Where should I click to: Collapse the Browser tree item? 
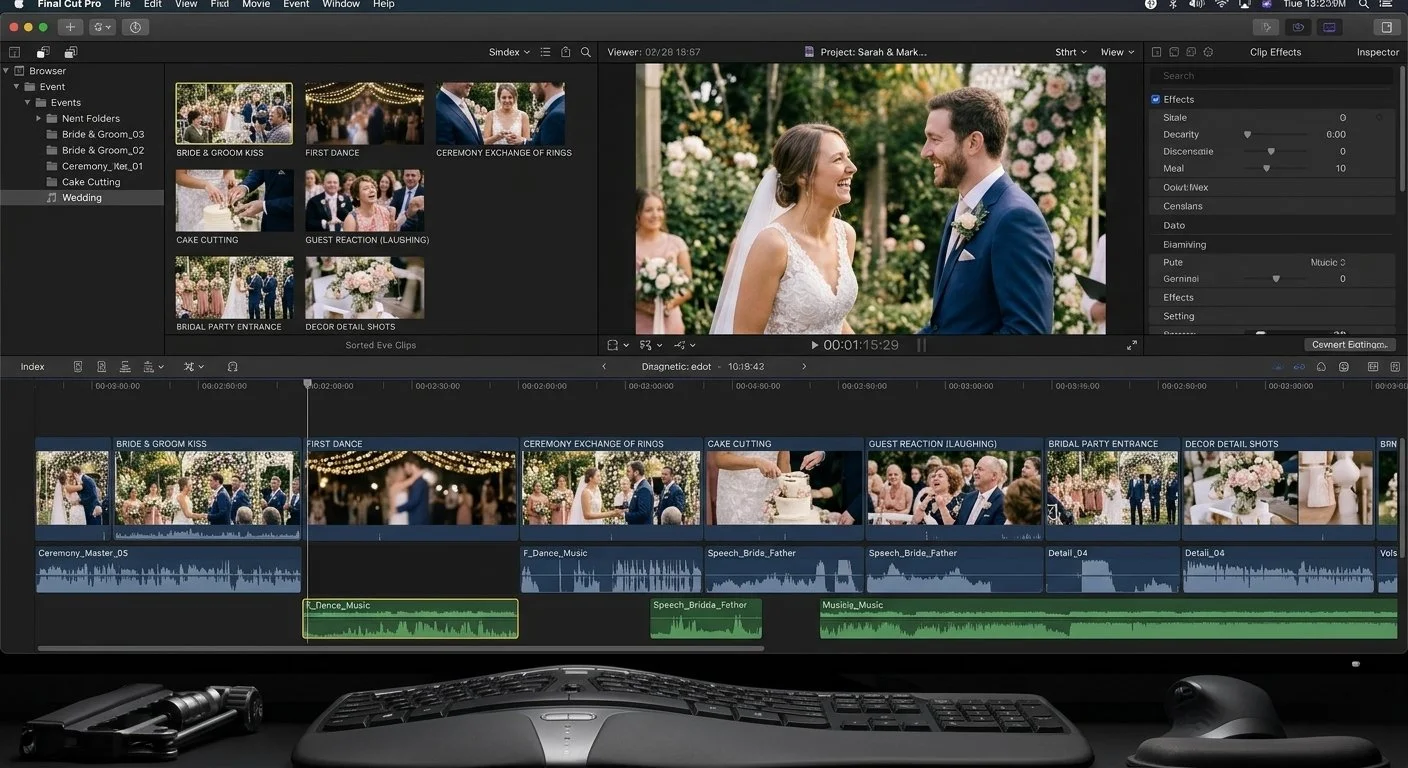click(6, 71)
